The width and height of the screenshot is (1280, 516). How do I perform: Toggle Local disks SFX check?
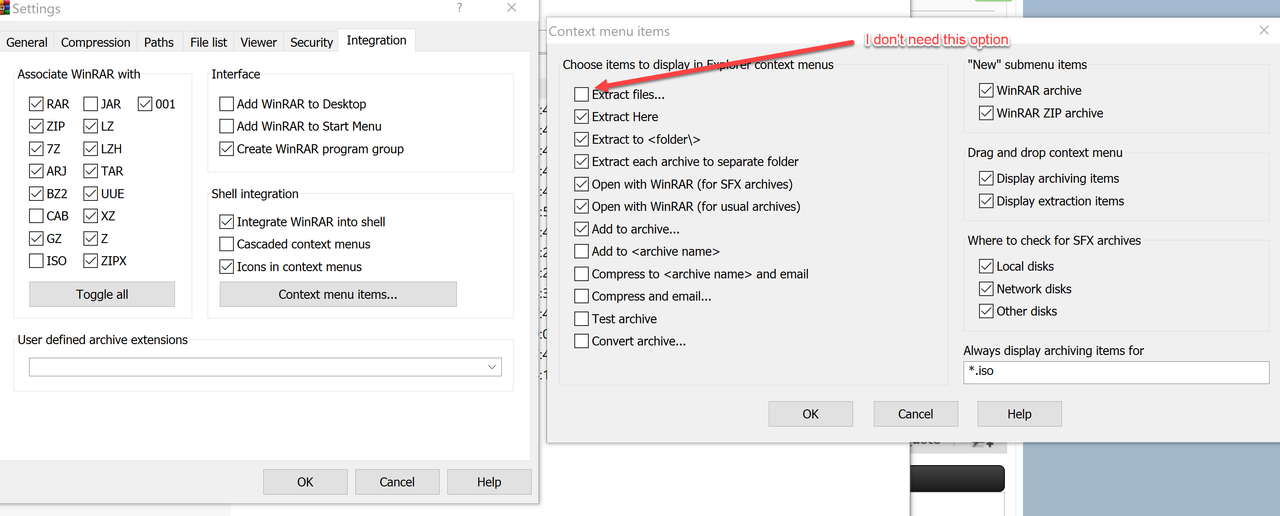[x=987, y=266]
